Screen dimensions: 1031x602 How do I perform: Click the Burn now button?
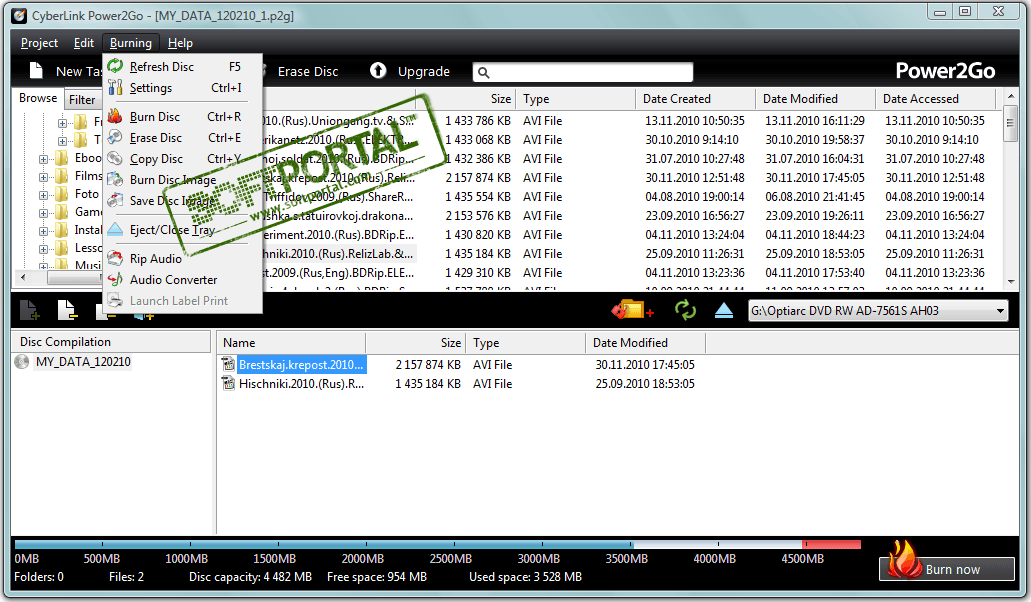[x=947, y=568]
